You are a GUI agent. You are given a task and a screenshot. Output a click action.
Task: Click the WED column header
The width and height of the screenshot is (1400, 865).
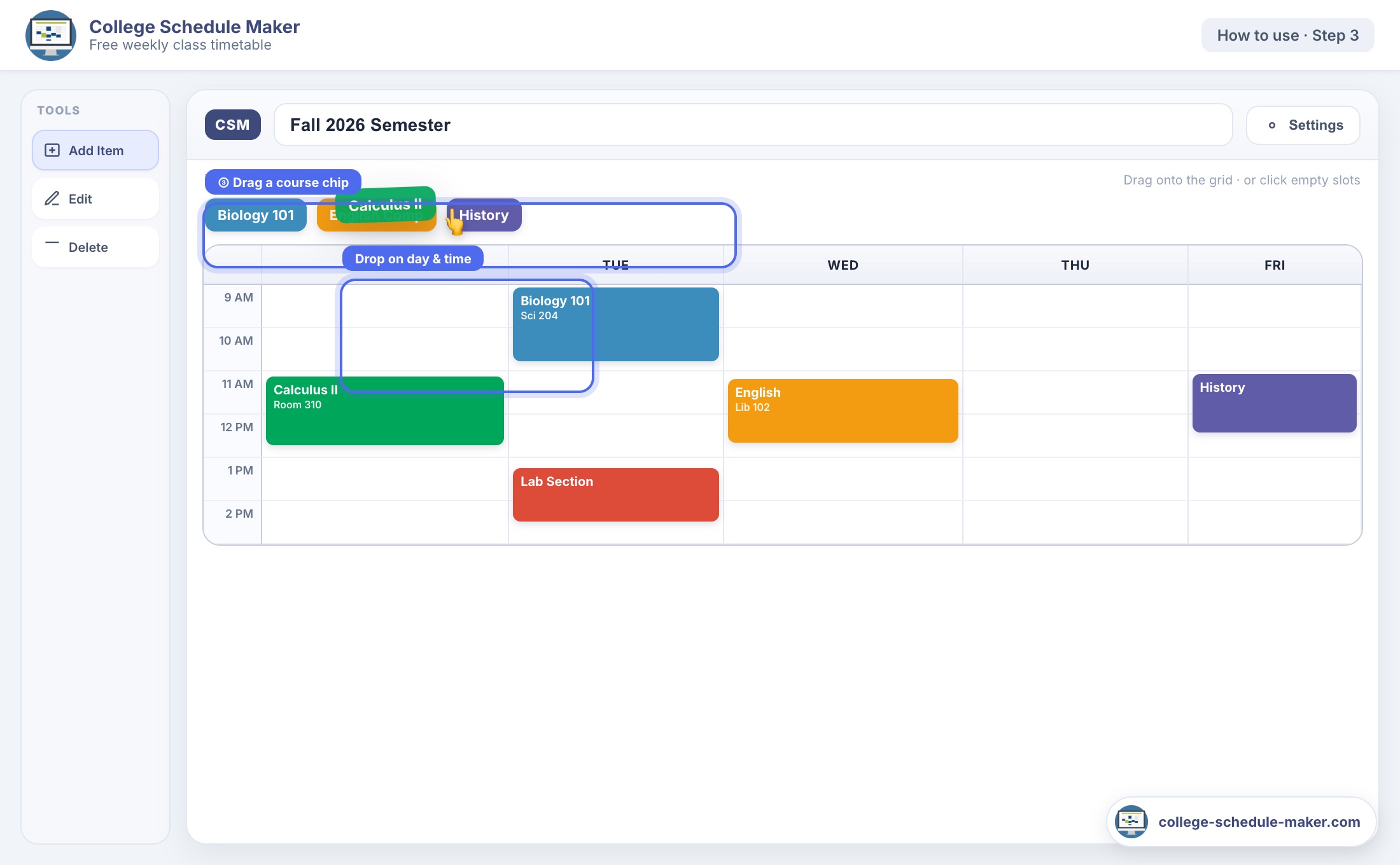(x=843, y=265)
